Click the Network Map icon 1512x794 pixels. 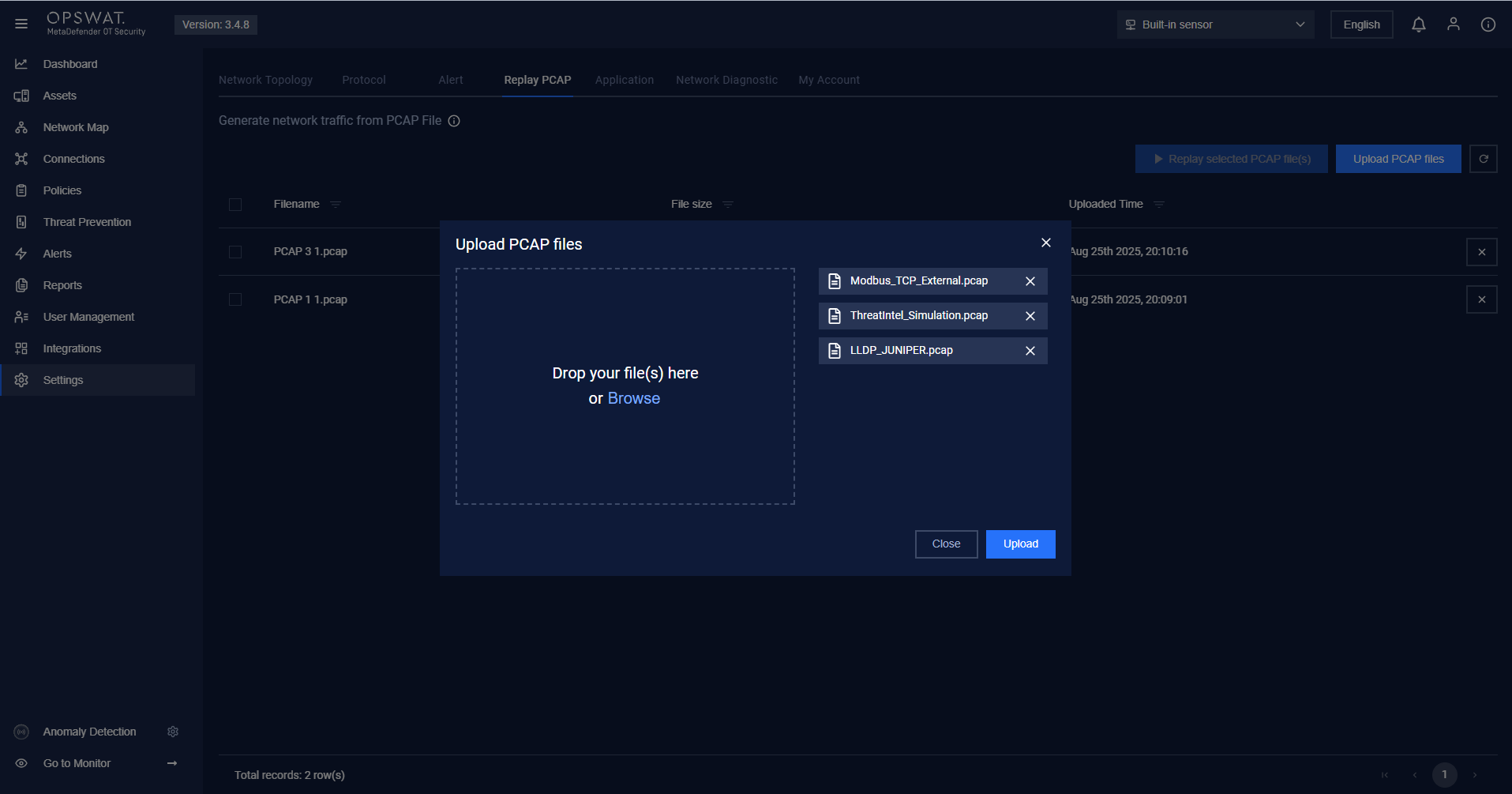(x=21, y=127)
